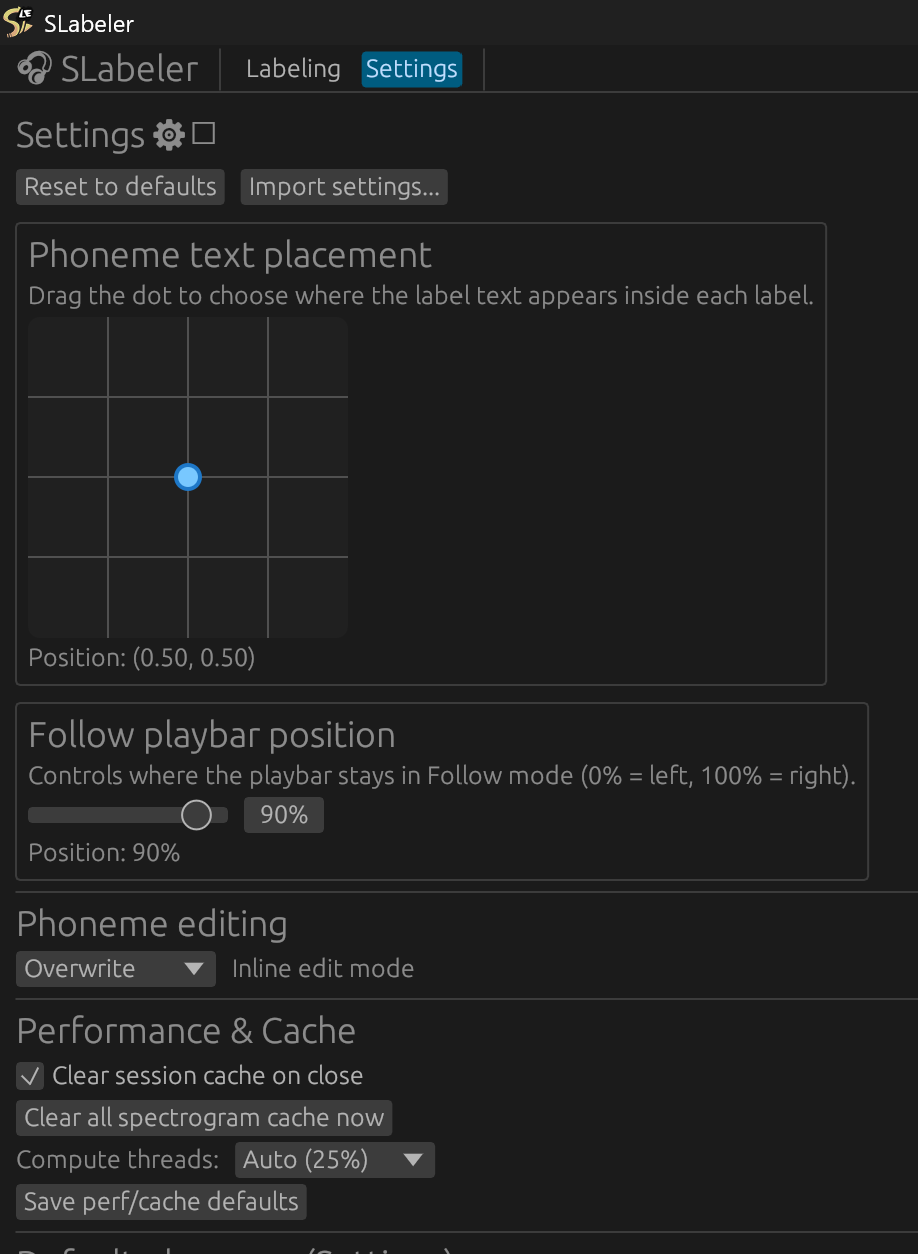Click the top-left grid intersection in placement pad
This screenshot has width=918, height=1254.
[x=108, y=397]
